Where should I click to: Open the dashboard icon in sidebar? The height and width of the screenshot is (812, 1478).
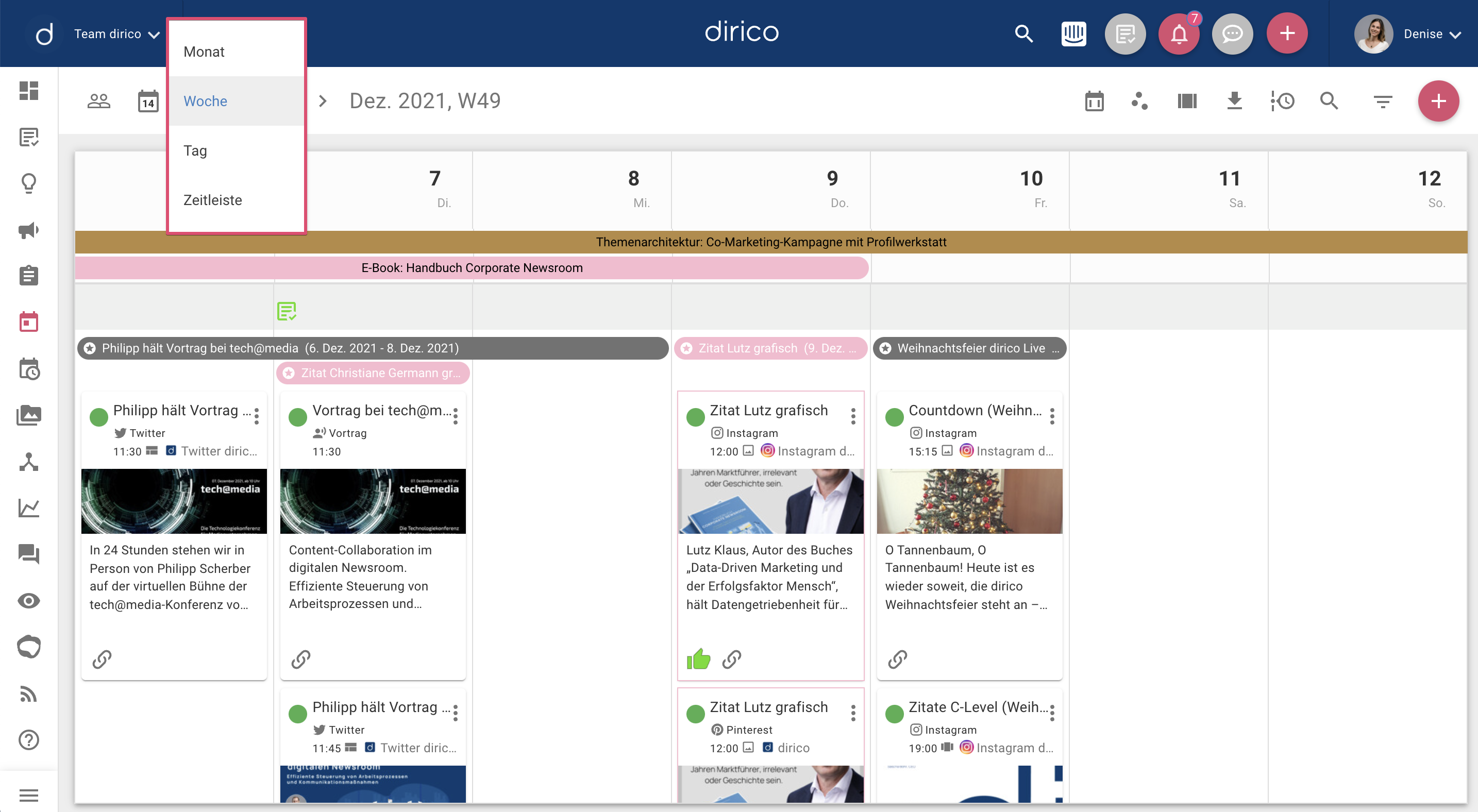29,91
